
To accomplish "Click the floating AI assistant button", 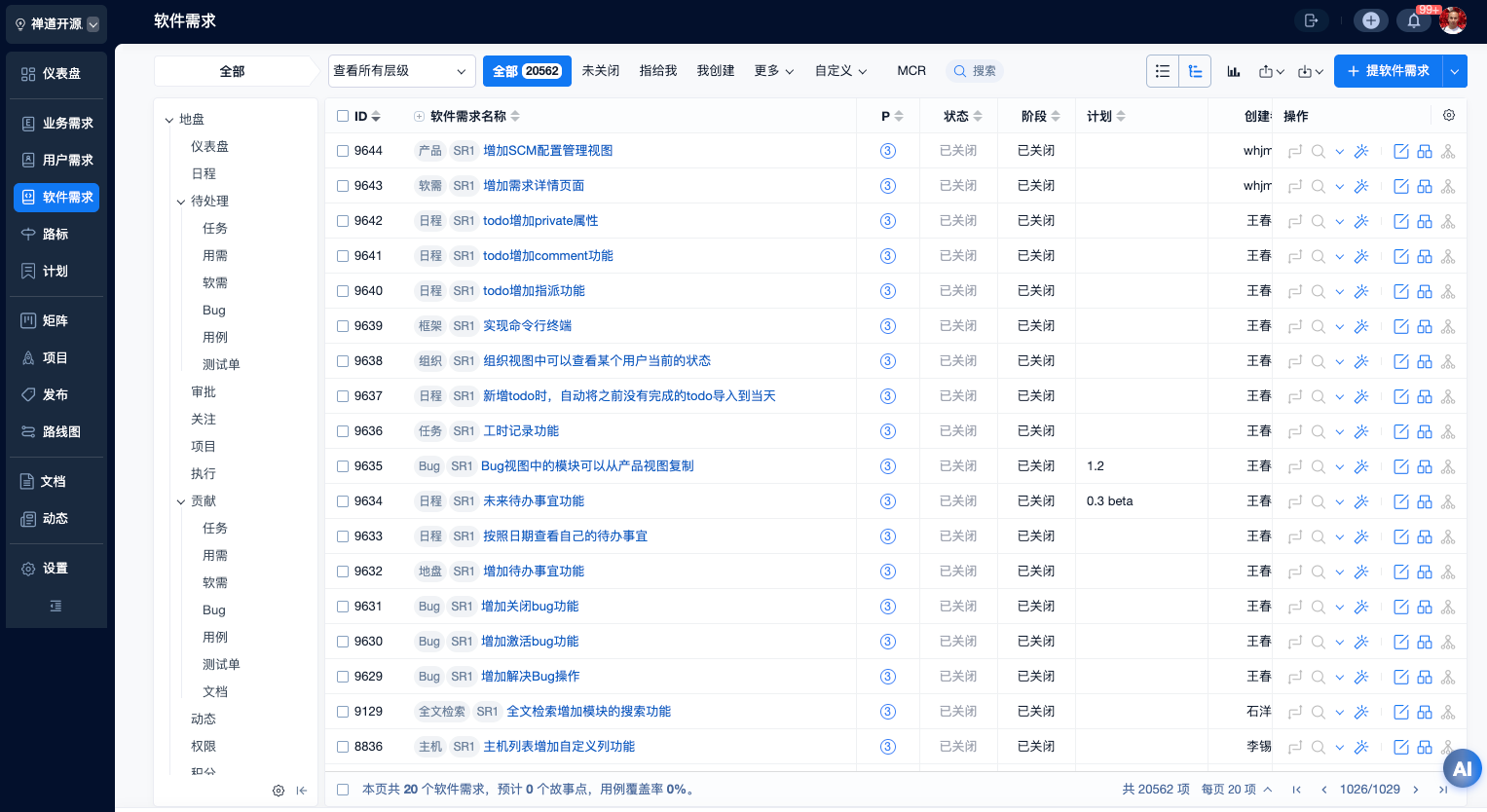I will click(x=1462, y=768).
